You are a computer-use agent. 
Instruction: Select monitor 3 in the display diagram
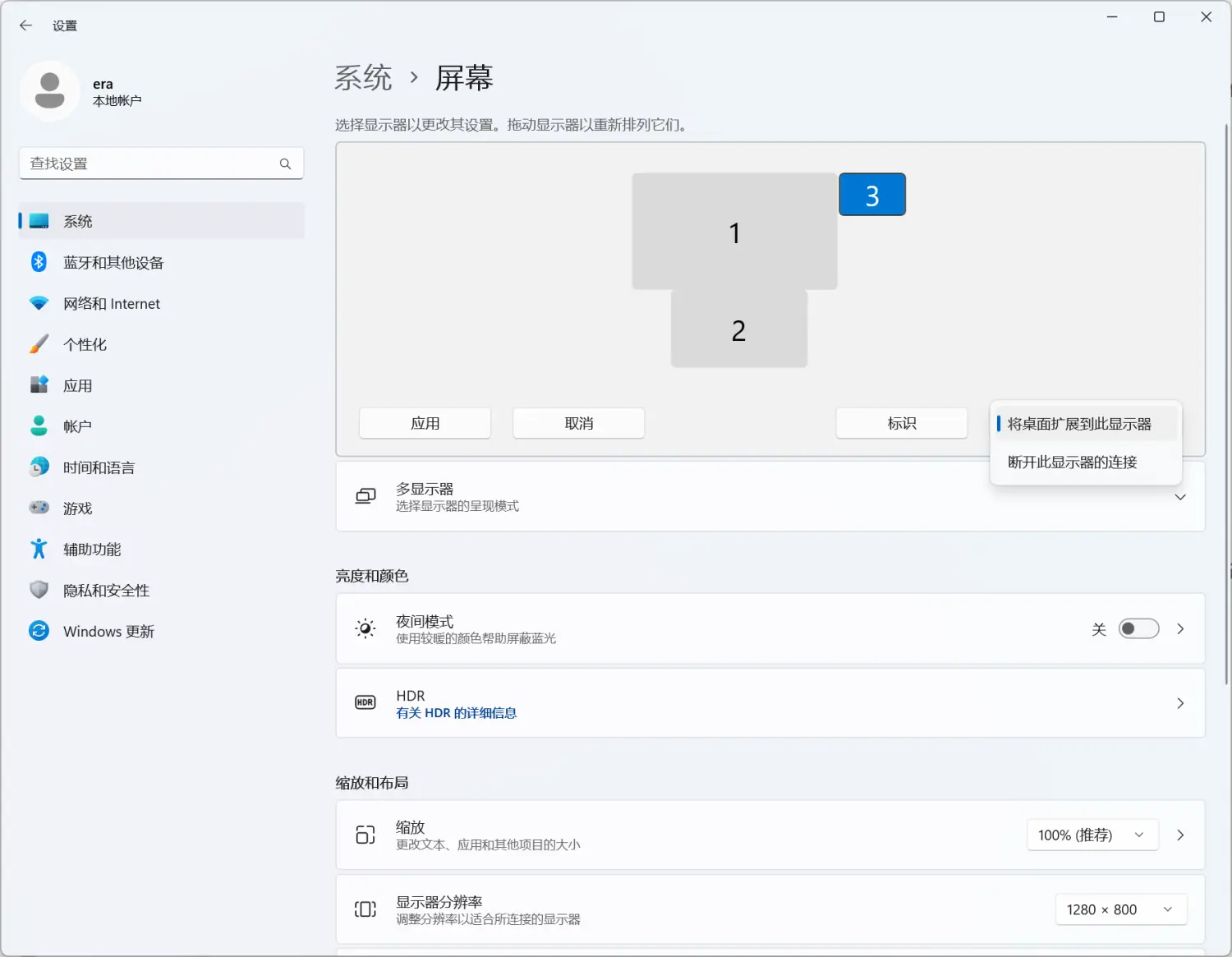point(871,194)
